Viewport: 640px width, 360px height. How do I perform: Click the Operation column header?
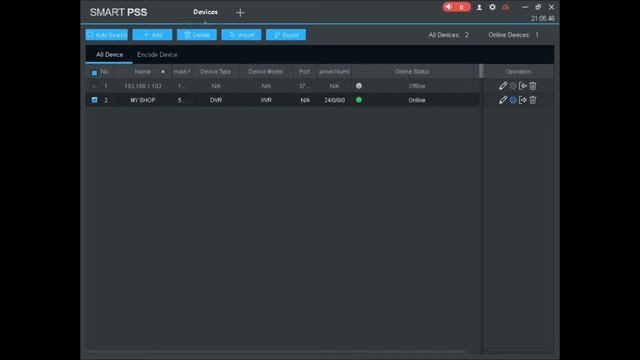pos(518,71)
